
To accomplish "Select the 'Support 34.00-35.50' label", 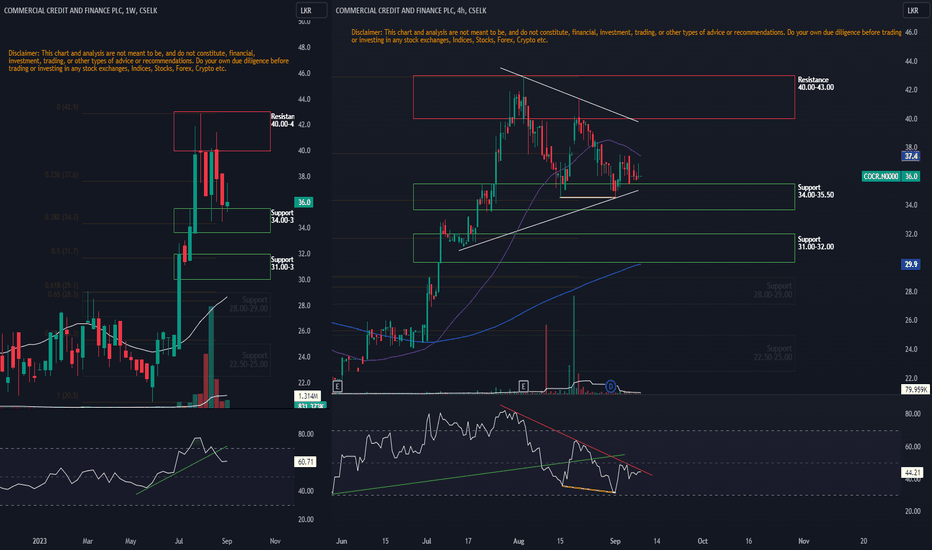I will click(x=816, y=191).
